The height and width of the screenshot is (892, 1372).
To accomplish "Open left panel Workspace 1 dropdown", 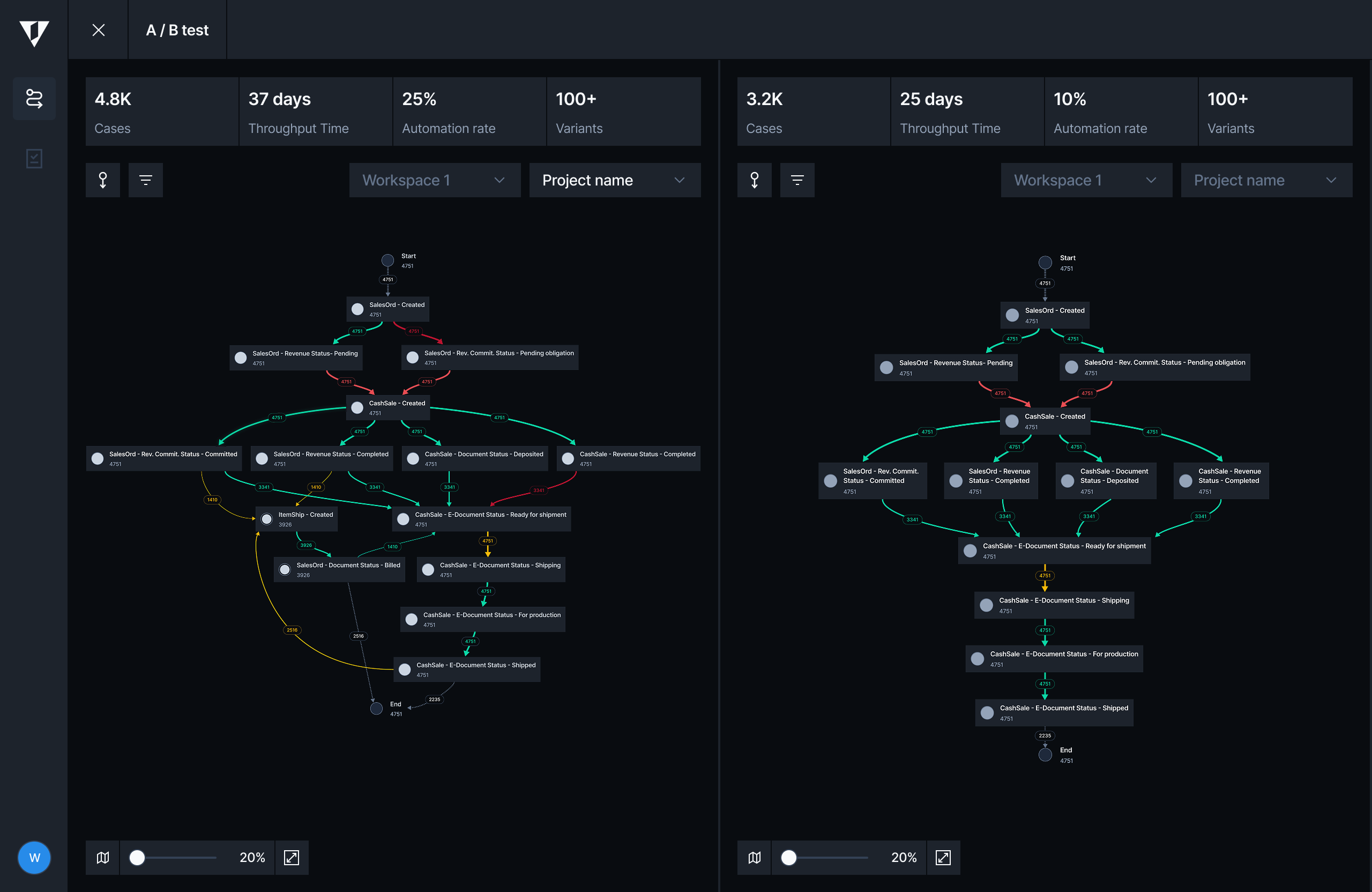I will coord(435,181).
